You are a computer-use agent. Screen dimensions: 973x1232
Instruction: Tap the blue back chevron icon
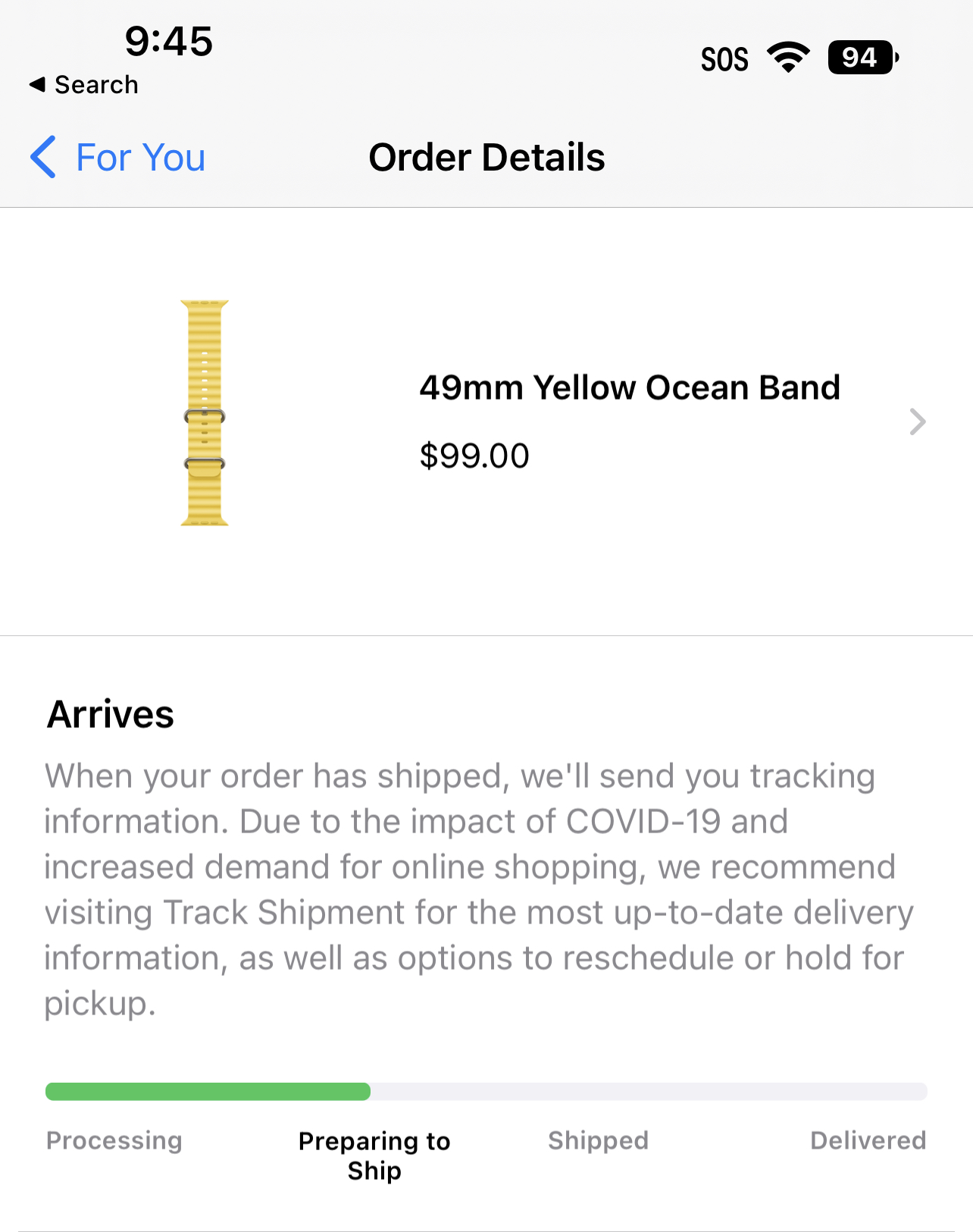(x=43, y=157)
